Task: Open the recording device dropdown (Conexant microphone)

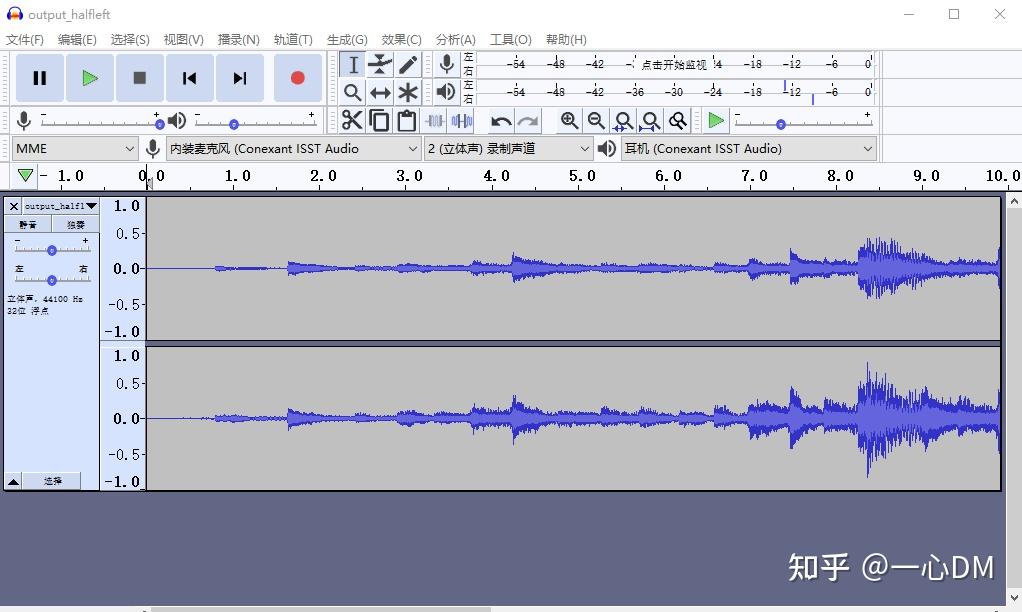Action: (x=293, y=149)
